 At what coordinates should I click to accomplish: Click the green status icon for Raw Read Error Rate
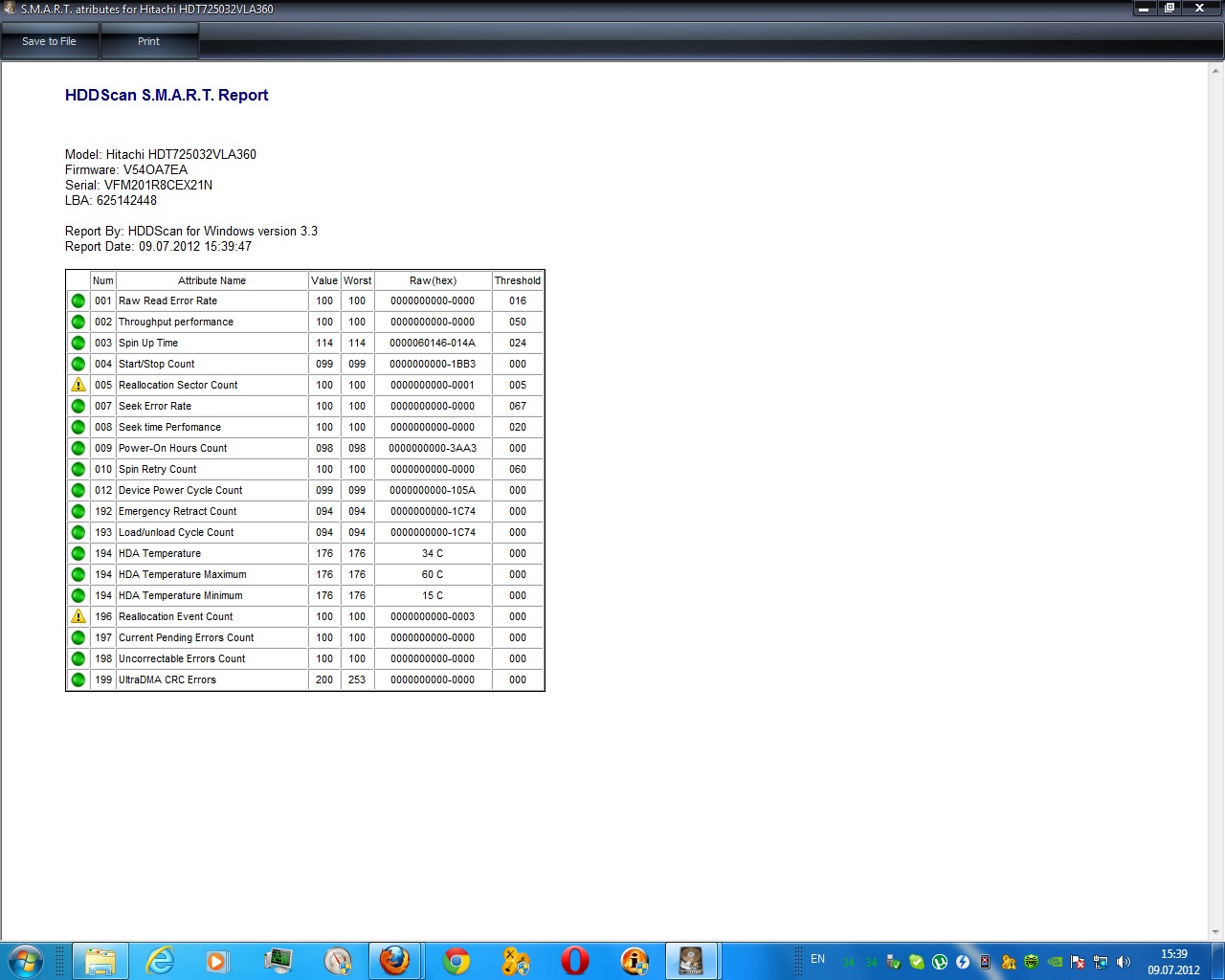coord(78,301)
